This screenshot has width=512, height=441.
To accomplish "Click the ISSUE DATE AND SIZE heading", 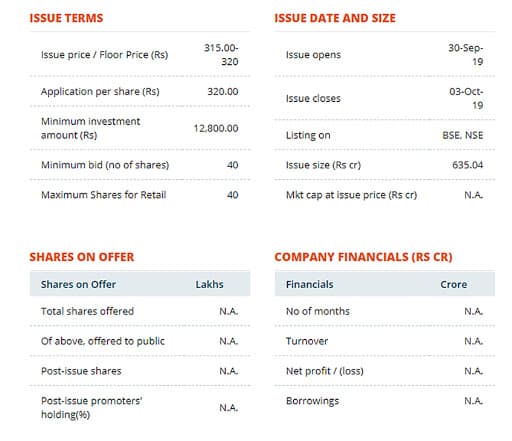I will [335, 18].
